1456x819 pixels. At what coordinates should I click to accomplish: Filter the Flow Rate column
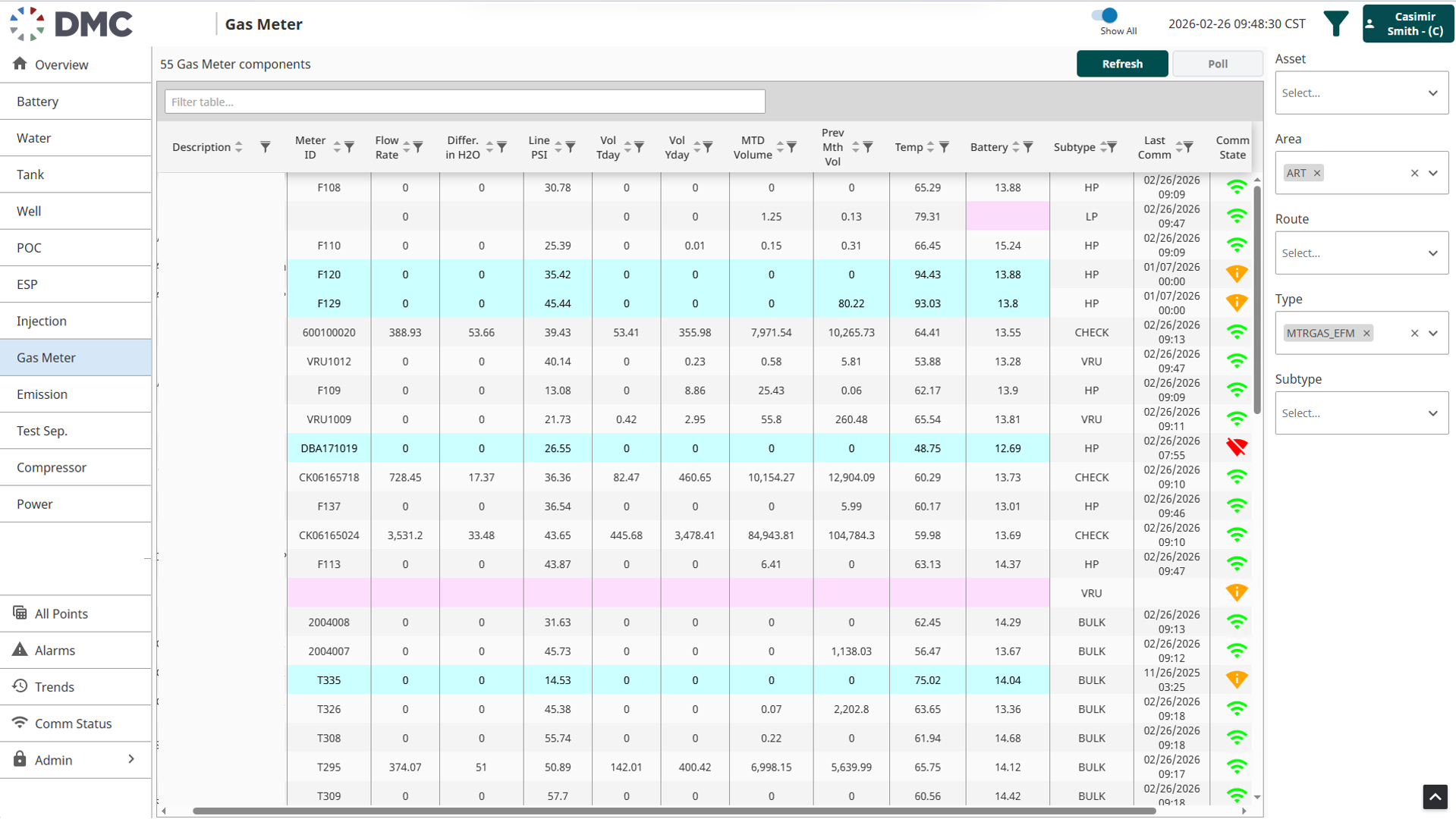click(x=418, y=147)
